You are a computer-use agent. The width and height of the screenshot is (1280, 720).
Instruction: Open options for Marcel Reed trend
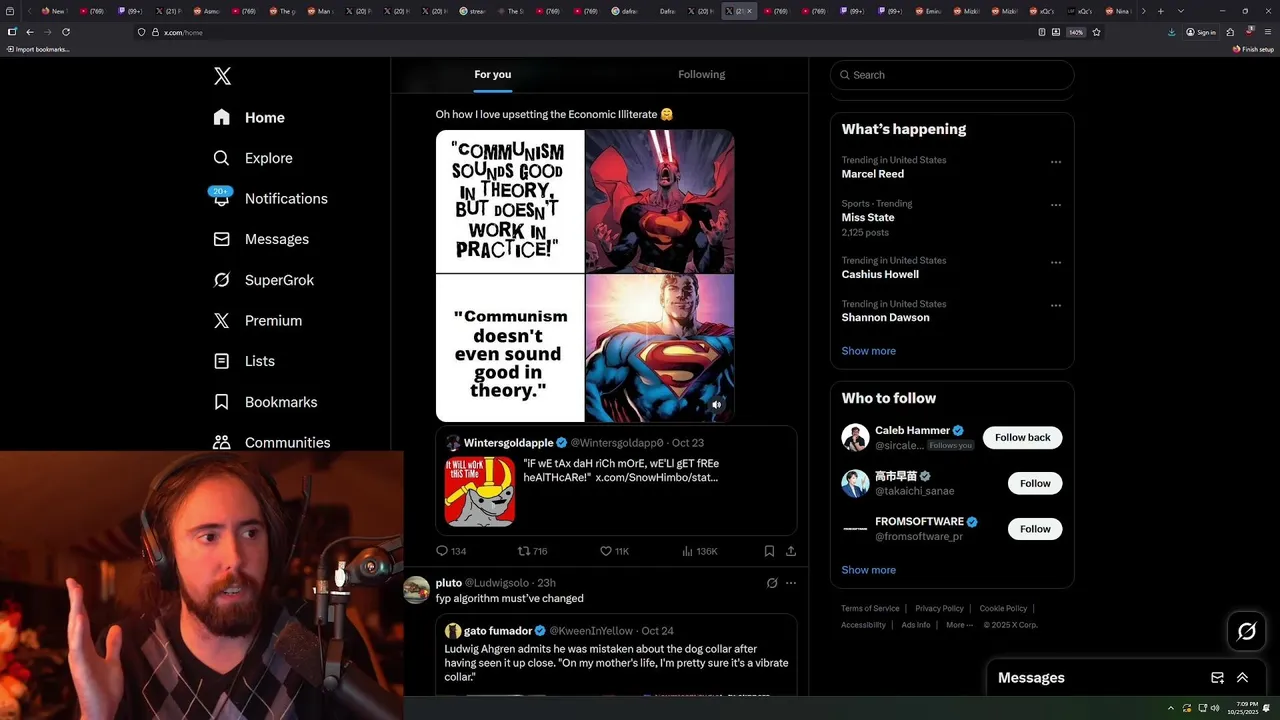[x=1055, y=162]
